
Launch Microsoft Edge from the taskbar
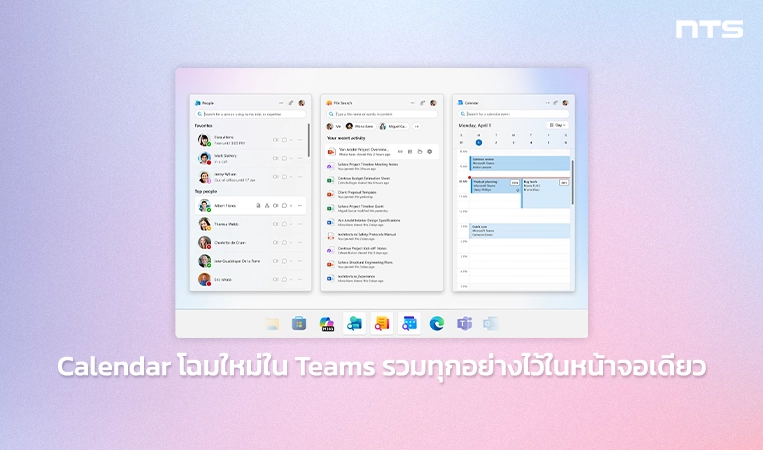pos(436,324)
